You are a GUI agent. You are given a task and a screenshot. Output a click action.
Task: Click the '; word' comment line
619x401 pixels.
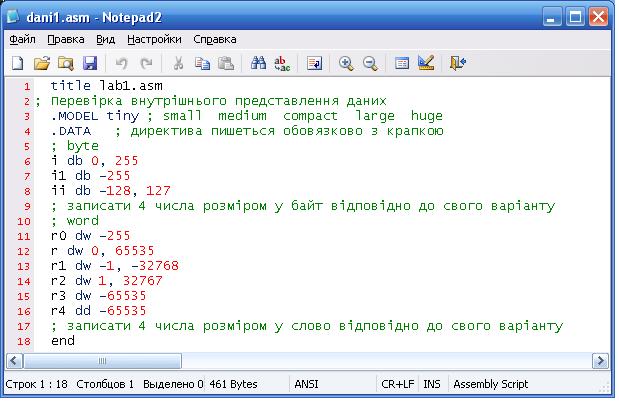(75, 221)
